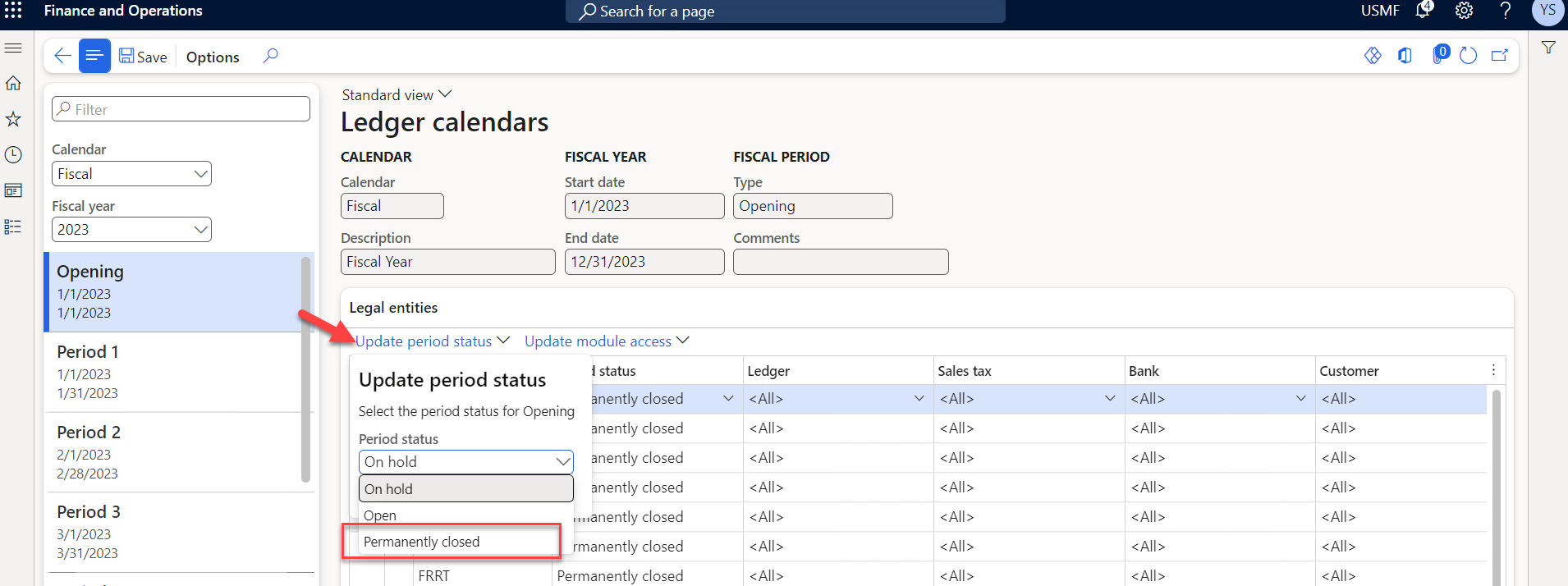Open the Recent clock icon in sidebar

(13, 155)
